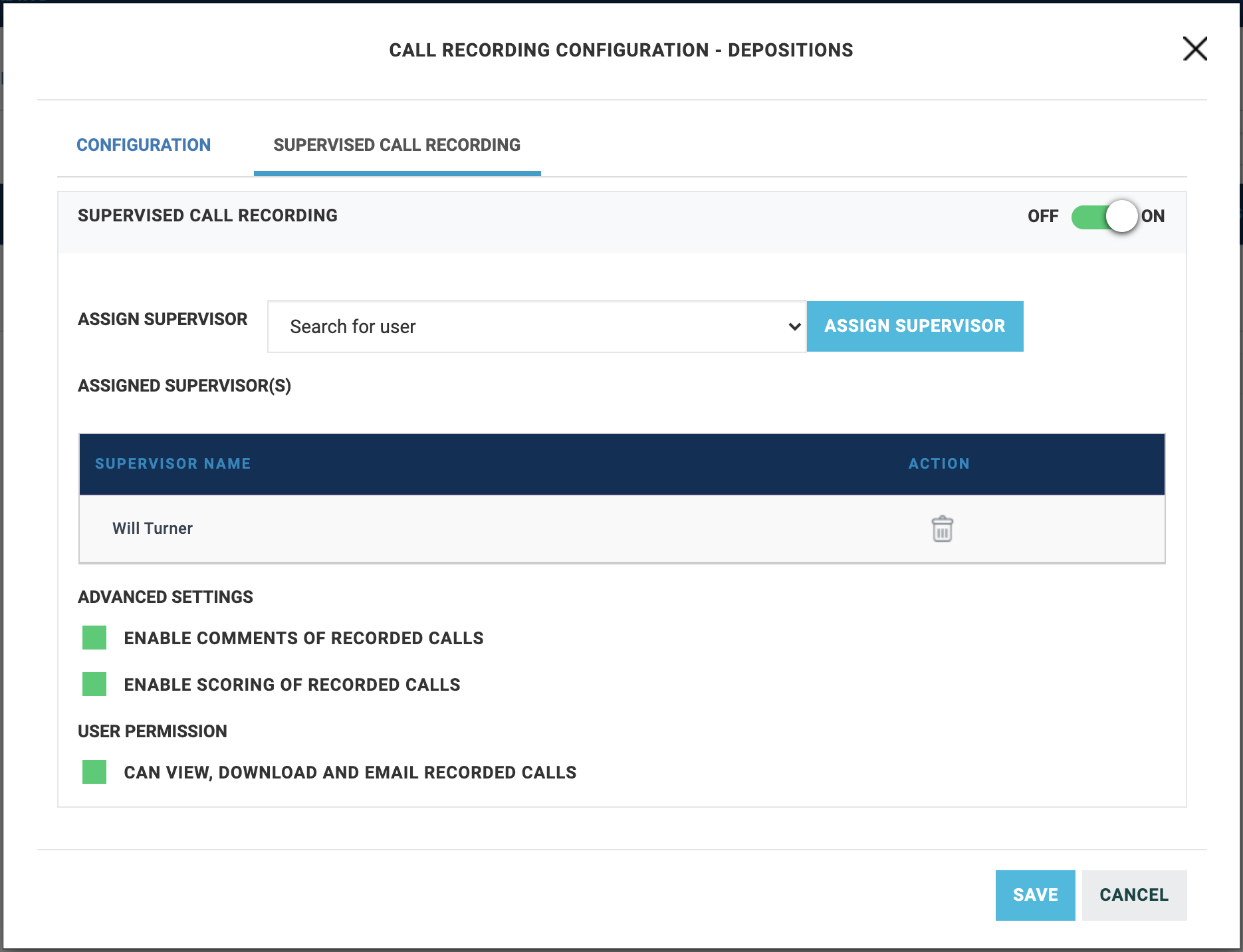The width and height of the screenshot is (1243, 952).
Task: Delete supervisor Will Turner using trash icon
Action: pos(941,529)
